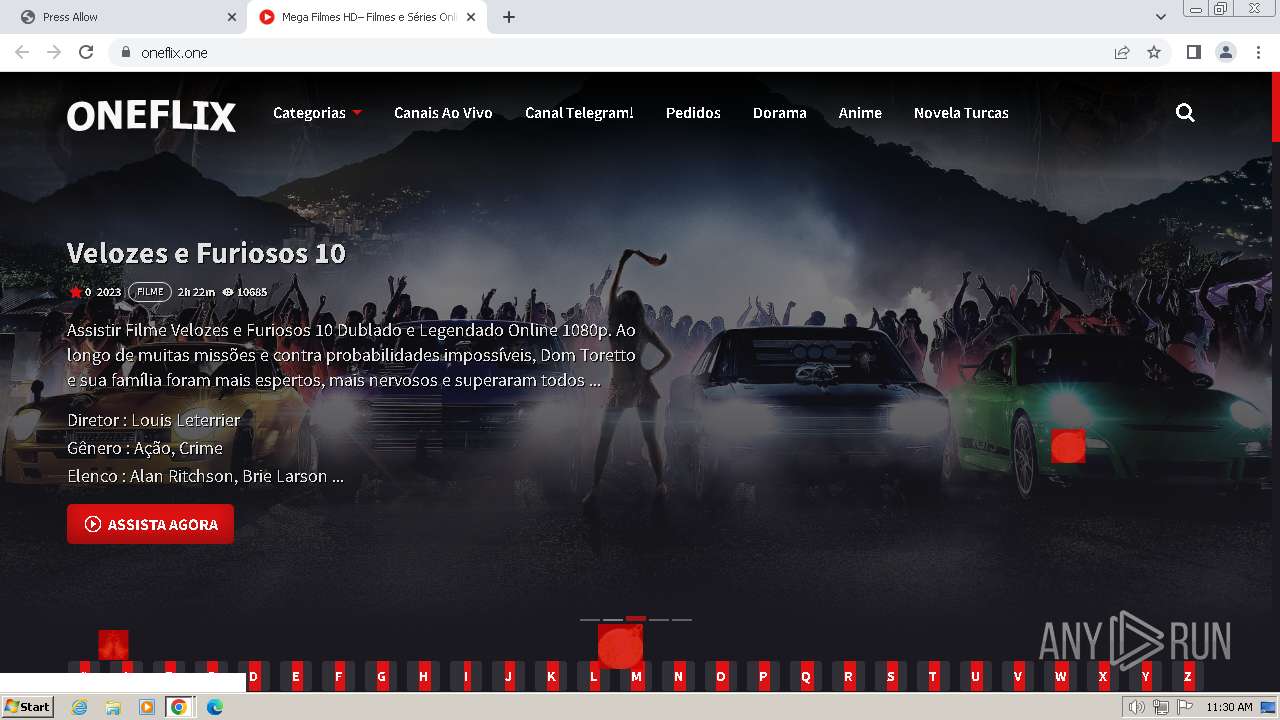Go to Pedidos page
The width and height of the screenshot is (1280, 720).
coord(693,113)
